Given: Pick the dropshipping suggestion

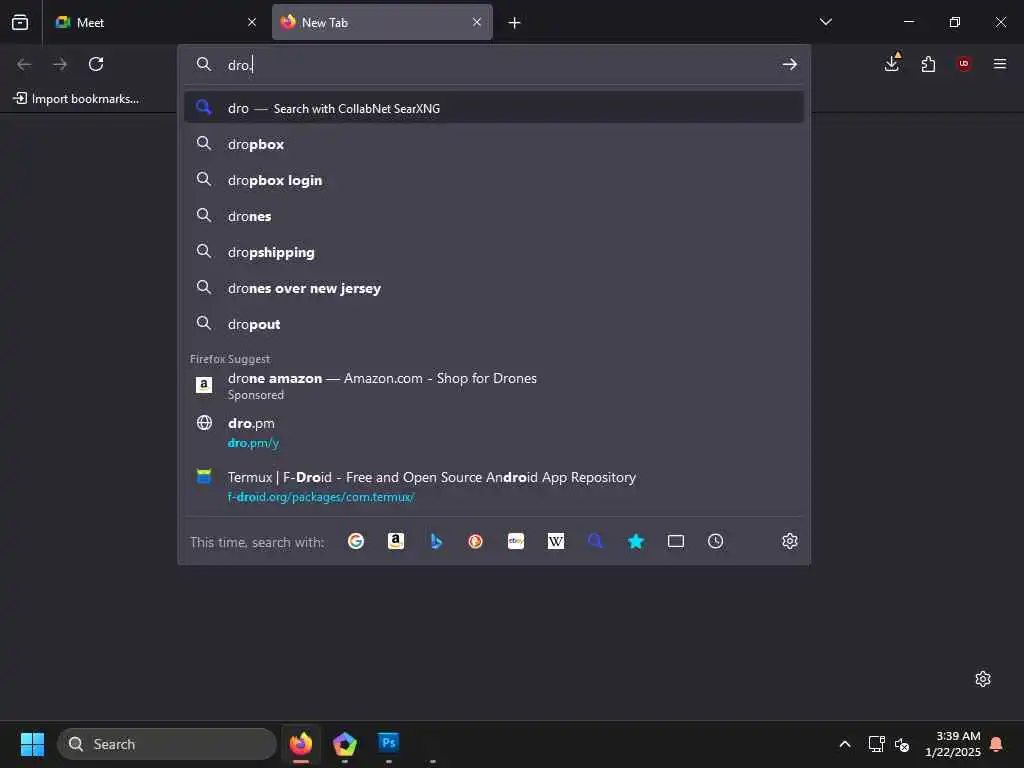Looking at the screenshot, I should point(494,252).
